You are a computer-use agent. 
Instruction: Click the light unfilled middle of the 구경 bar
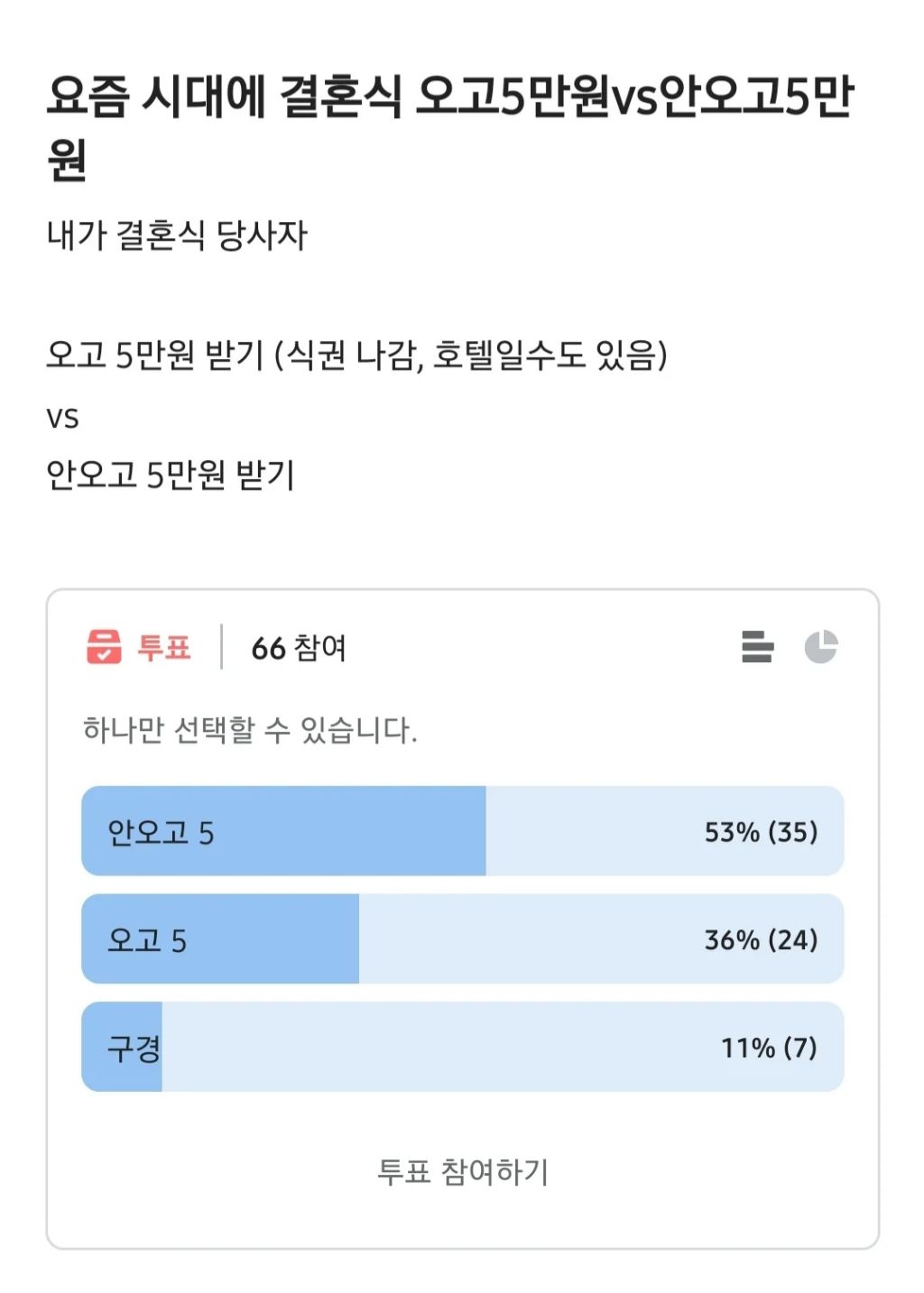coord(451,1048)
